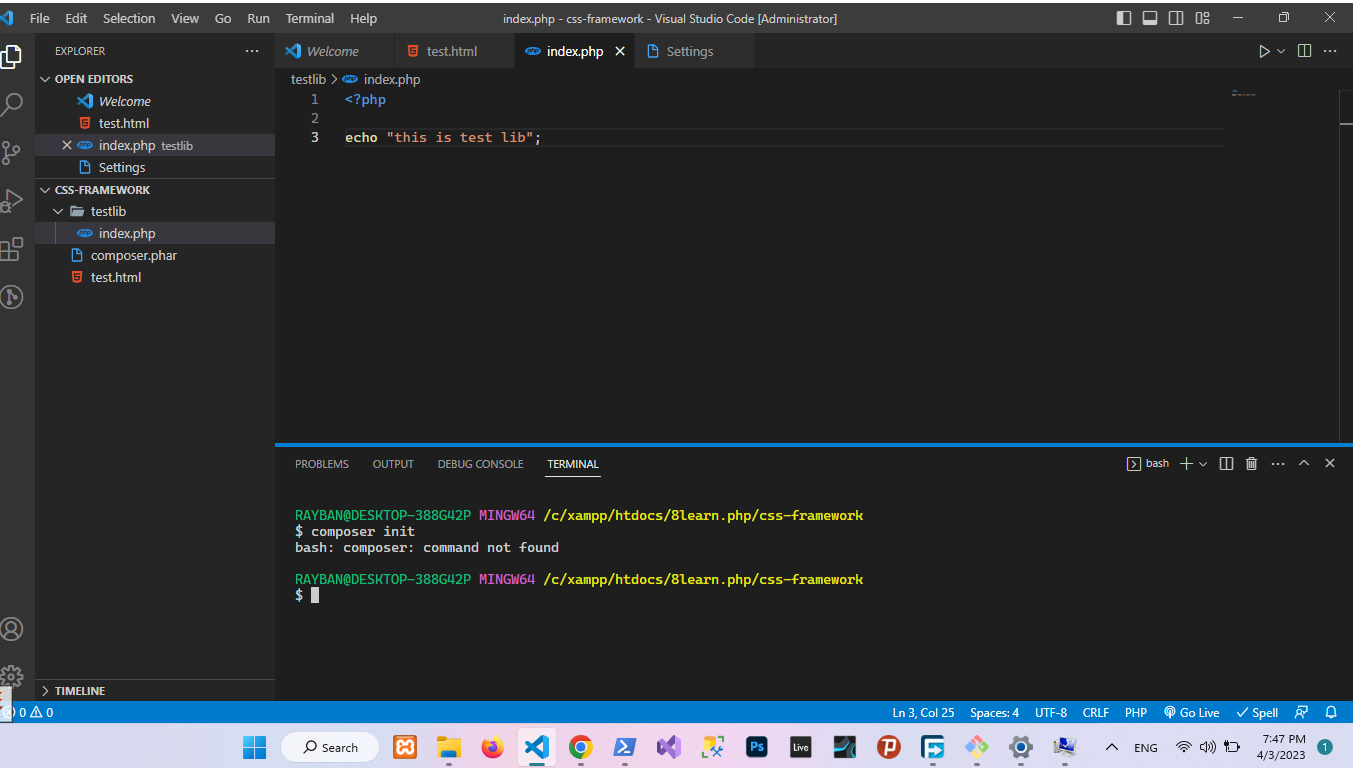The image size is (1366, 768).
Task: Open notifications bell in status bar
Action: [x=1331, y=713]
